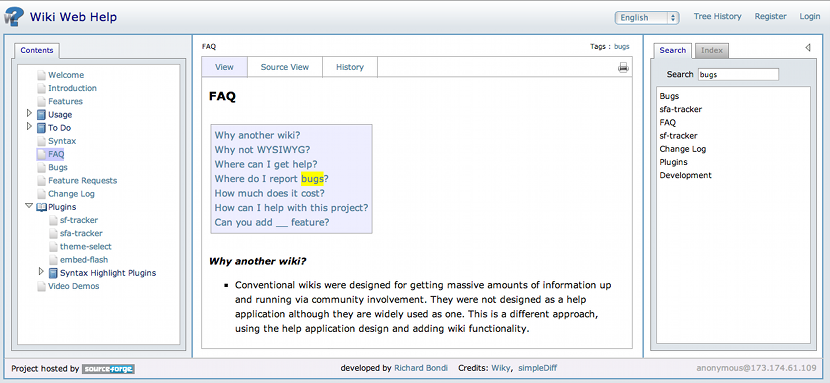The width and height of the screenshot is (830, 383).
Task: Expand the Syntax Highlight Plugins node
Action: click(x=41, y=272)
